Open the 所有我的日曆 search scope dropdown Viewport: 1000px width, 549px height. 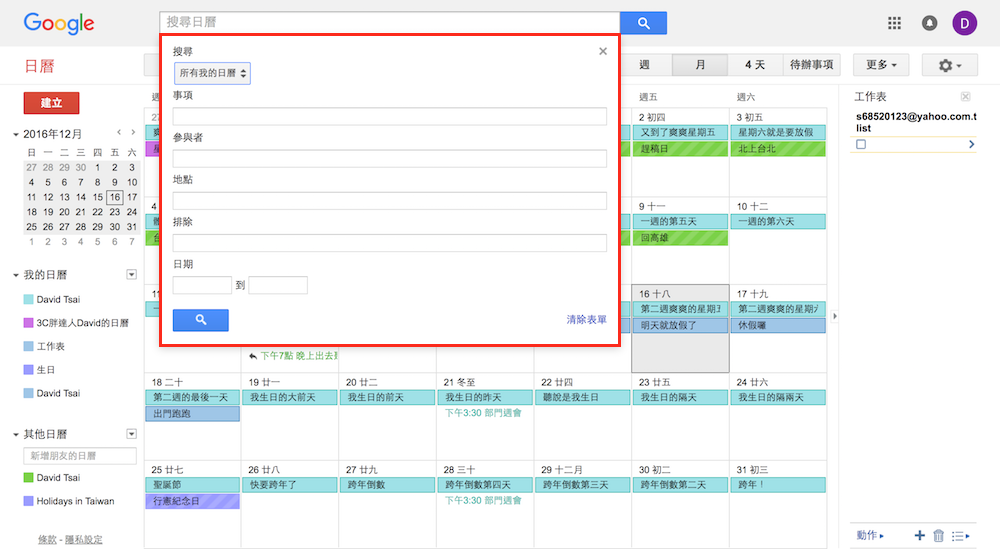[213, 74]
